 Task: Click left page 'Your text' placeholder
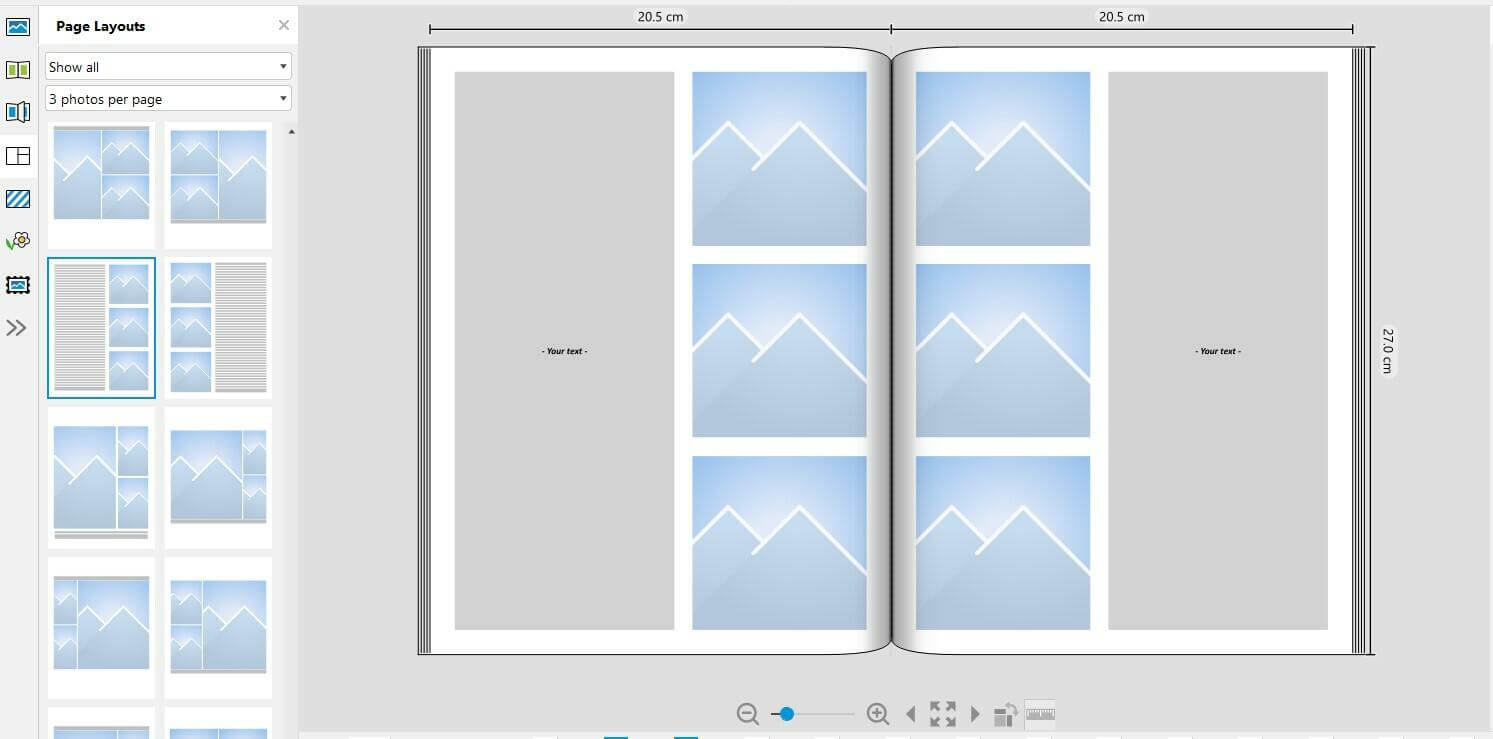click(565, 351)
